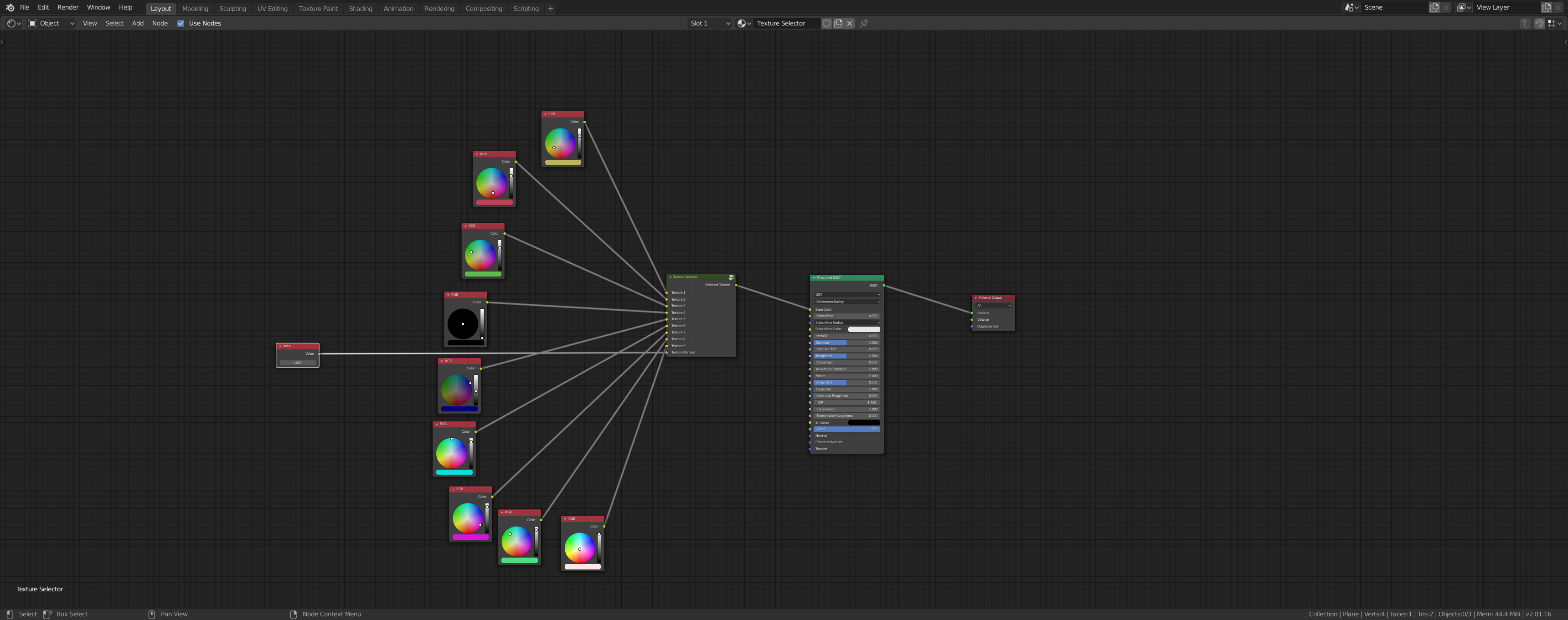
Task: Click the Blender logo menu
Action: 9,7
